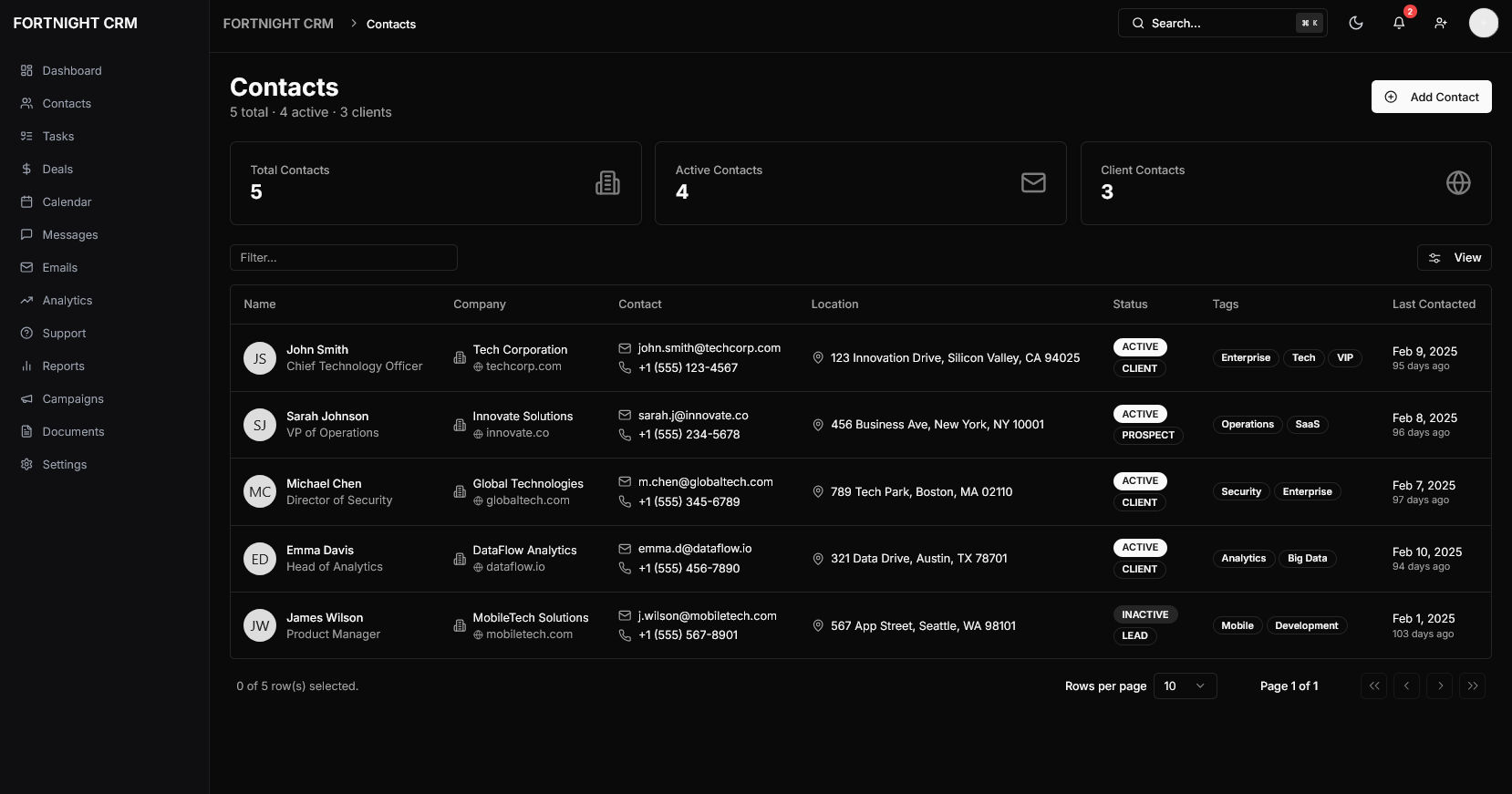Click the search magnifier icon
Viewport: 1512px width, 794px height.
click(1138, 23)
